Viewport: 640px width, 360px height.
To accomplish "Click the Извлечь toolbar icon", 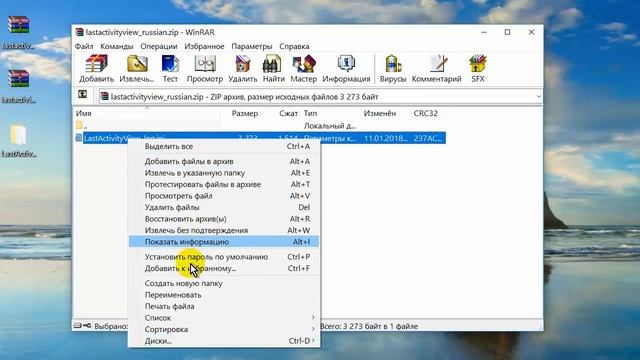I will (x=137, y=69).
